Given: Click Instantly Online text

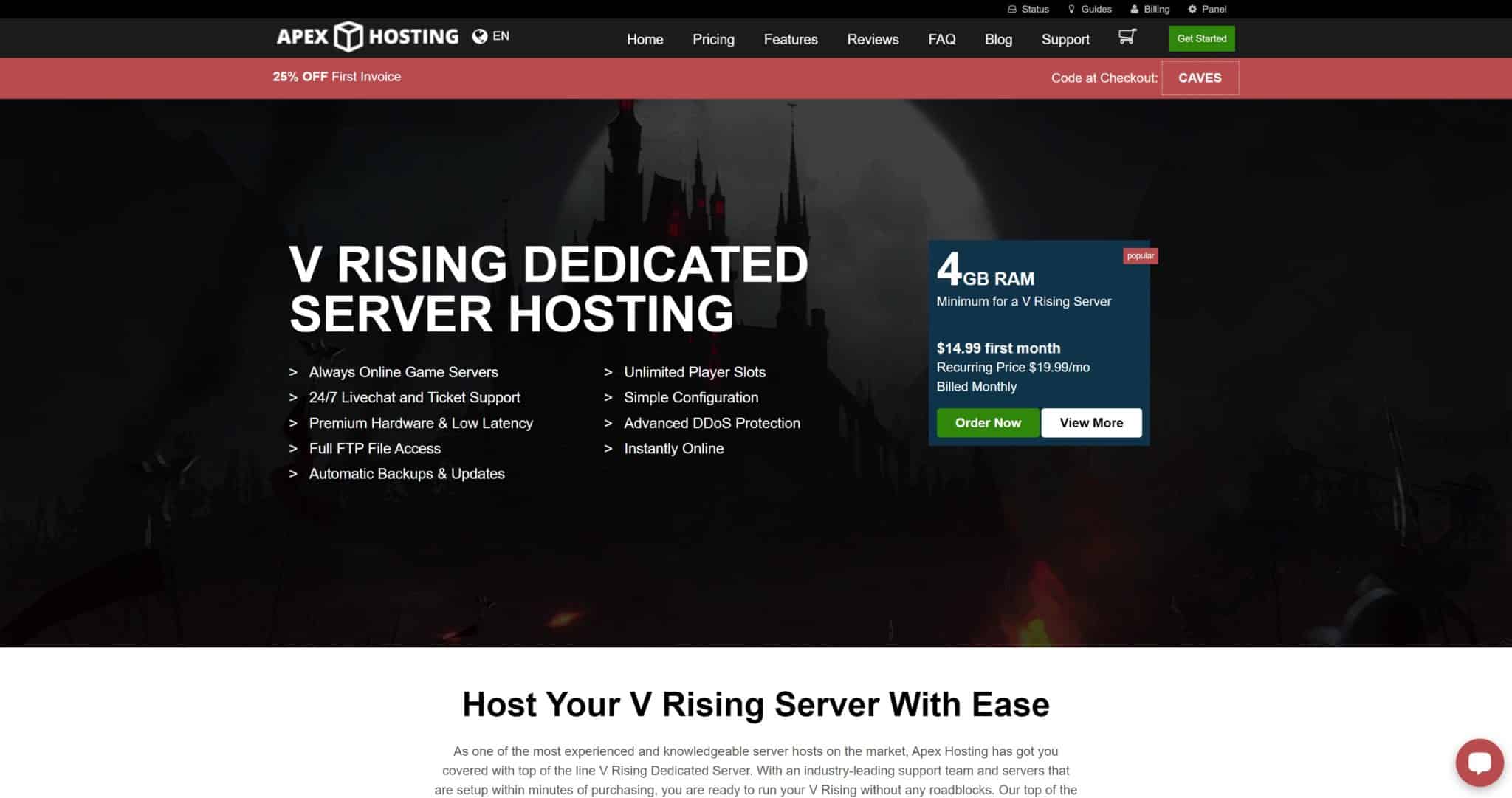Looking at the screenshot, I should 673,449.
